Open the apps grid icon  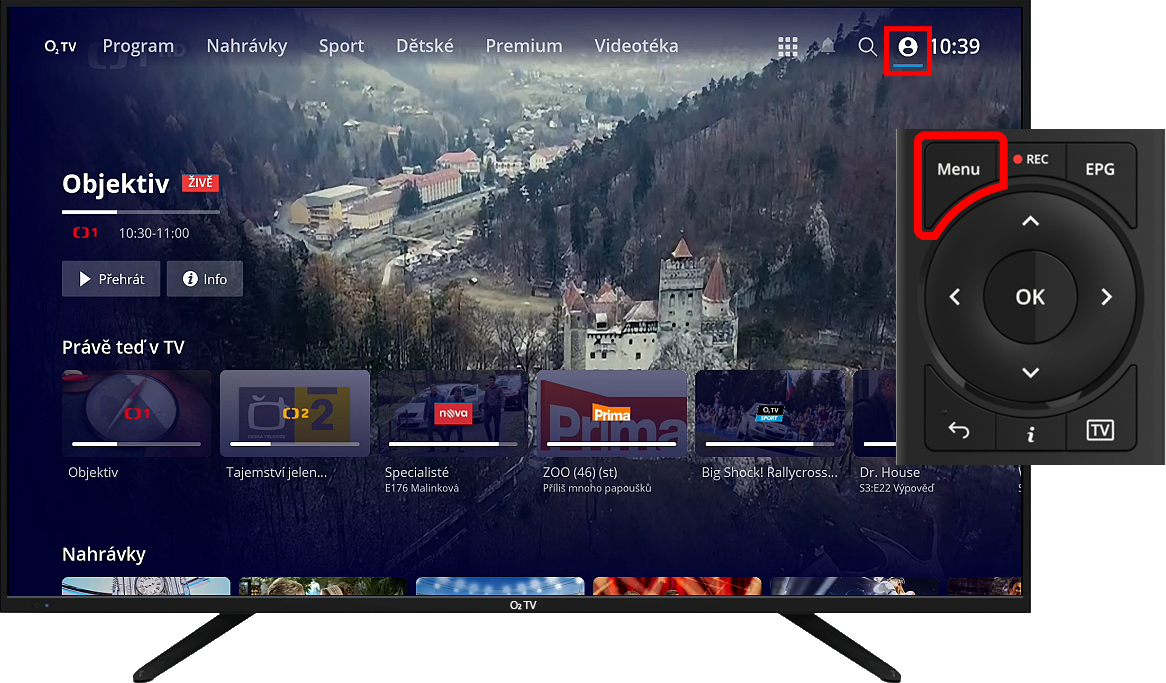point(788,47)
